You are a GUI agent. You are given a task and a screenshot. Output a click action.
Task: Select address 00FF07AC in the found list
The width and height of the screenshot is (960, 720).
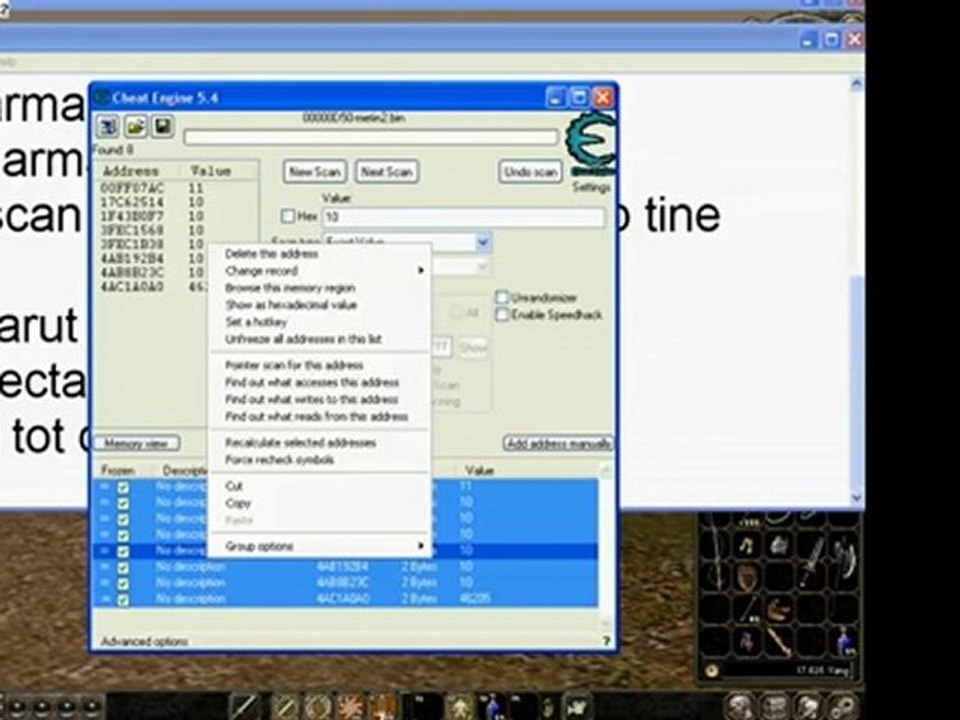click(132, 189)
